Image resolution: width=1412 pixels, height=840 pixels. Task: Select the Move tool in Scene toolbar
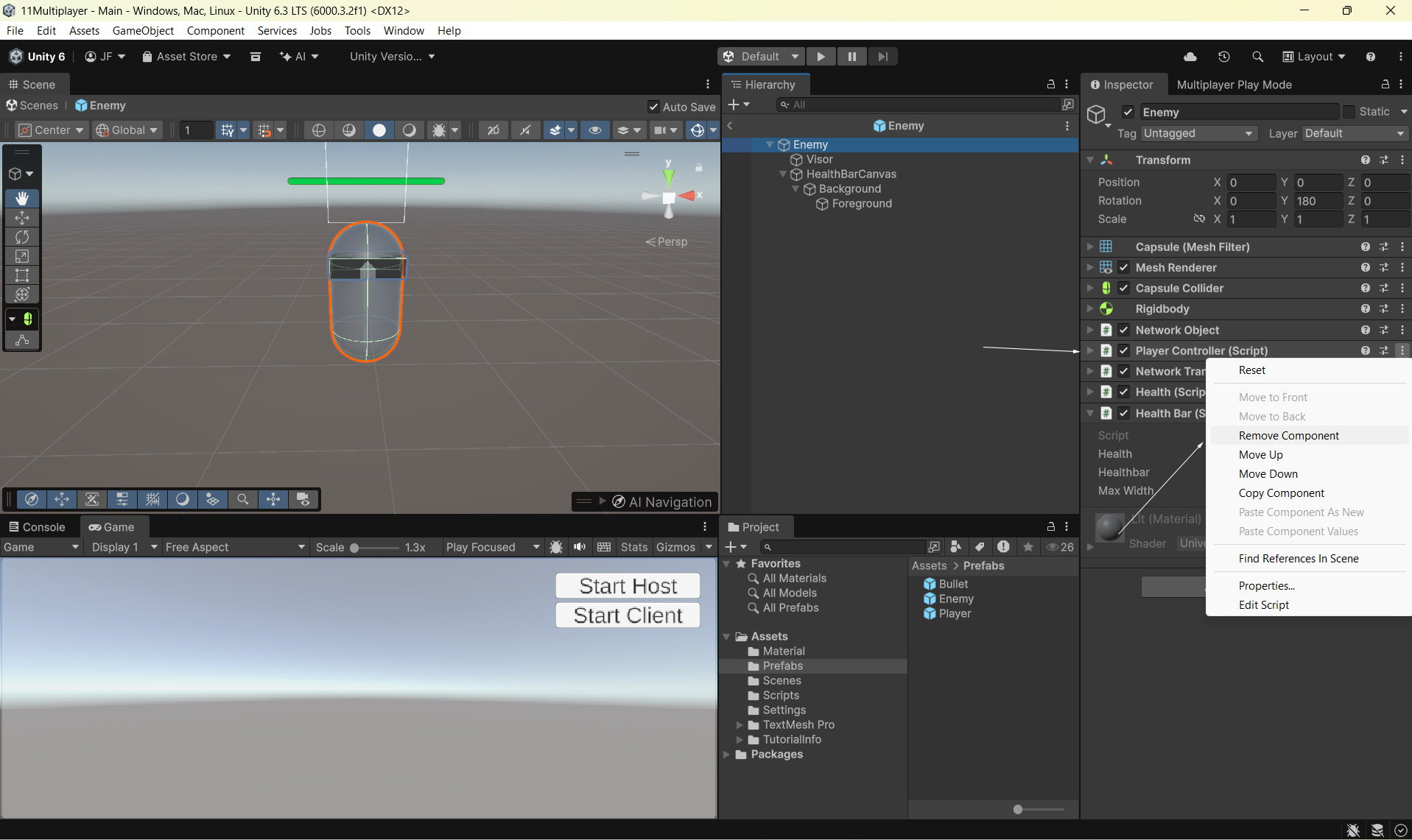point(22,218)
